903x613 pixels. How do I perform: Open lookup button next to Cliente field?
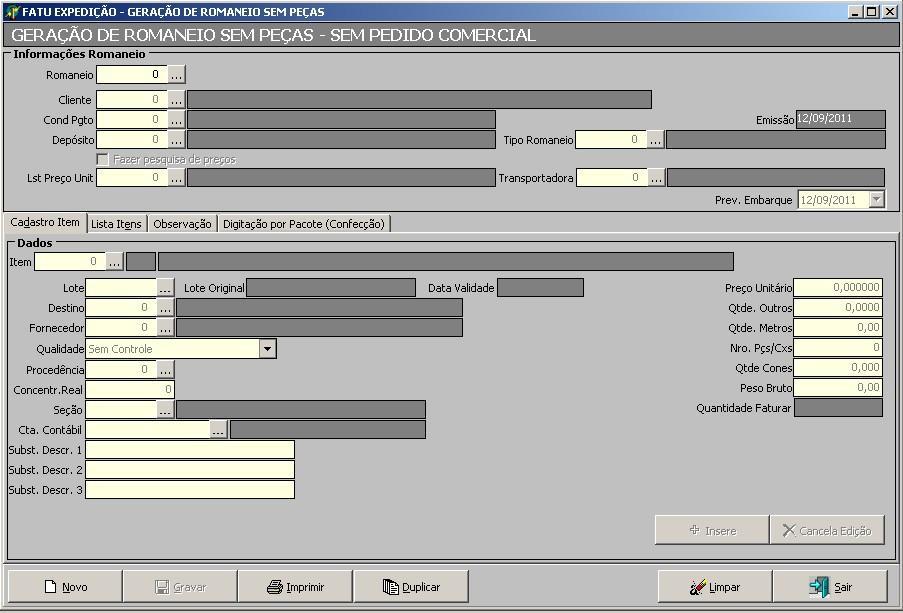pos(176,100)
